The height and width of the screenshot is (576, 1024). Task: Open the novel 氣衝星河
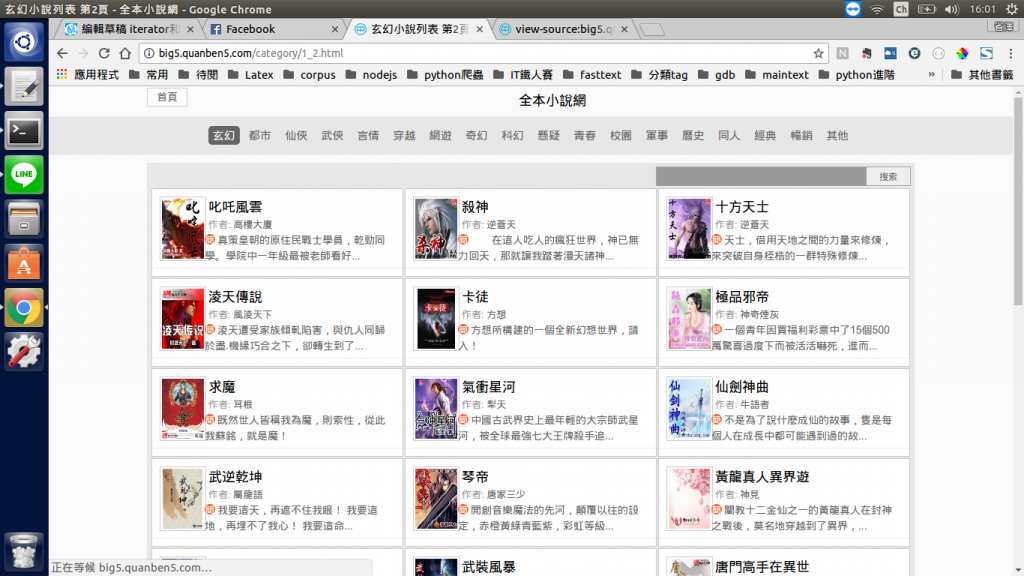coord(488,387)
